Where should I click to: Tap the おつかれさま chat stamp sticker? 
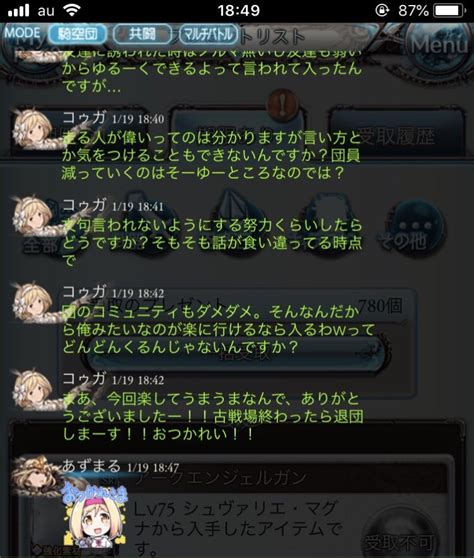[x=94, y=516]
